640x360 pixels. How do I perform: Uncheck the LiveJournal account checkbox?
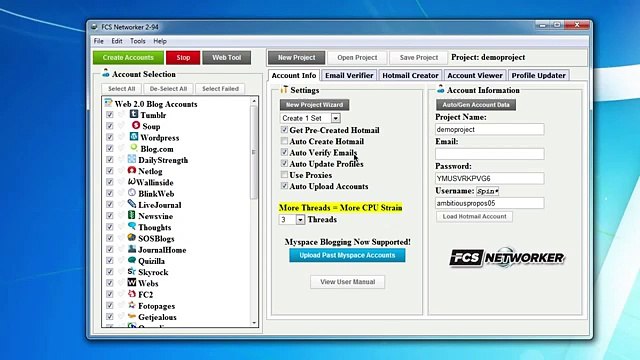[110, 204]
